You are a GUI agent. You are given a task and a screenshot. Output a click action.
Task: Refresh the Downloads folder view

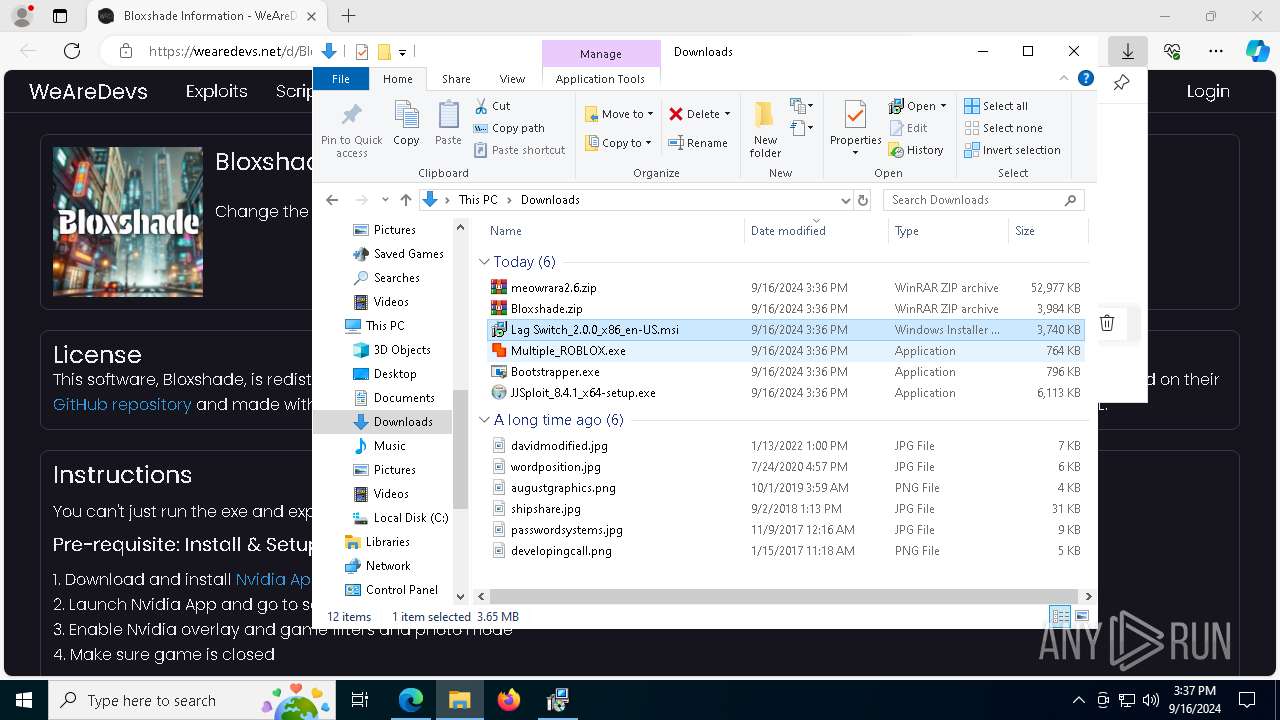[x=863, y=200]
